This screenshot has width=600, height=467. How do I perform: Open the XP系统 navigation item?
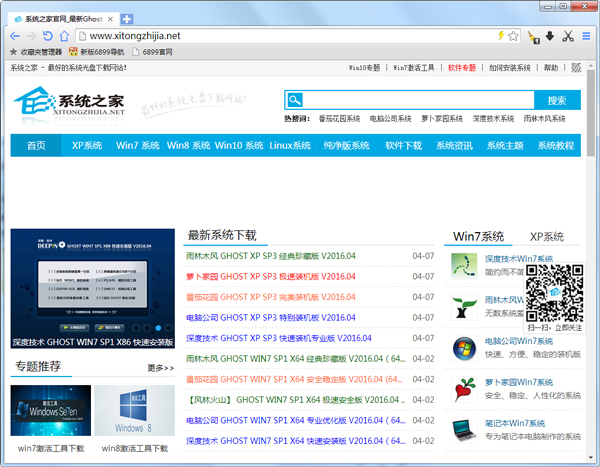(87, 145)
